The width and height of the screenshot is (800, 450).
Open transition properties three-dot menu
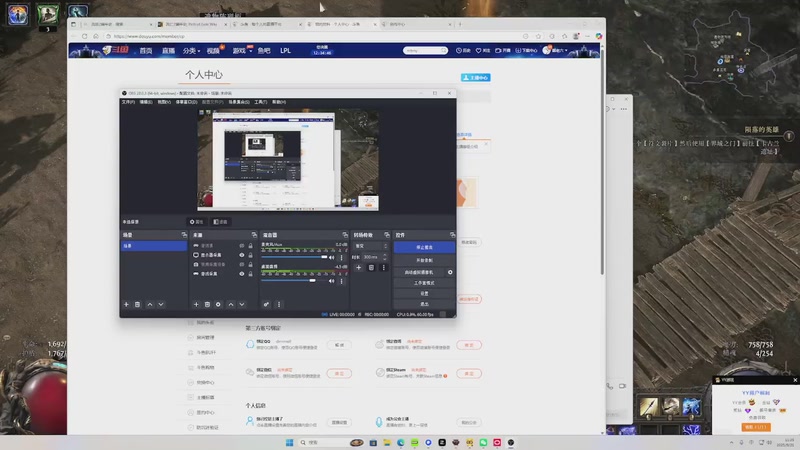click(383, 267)
